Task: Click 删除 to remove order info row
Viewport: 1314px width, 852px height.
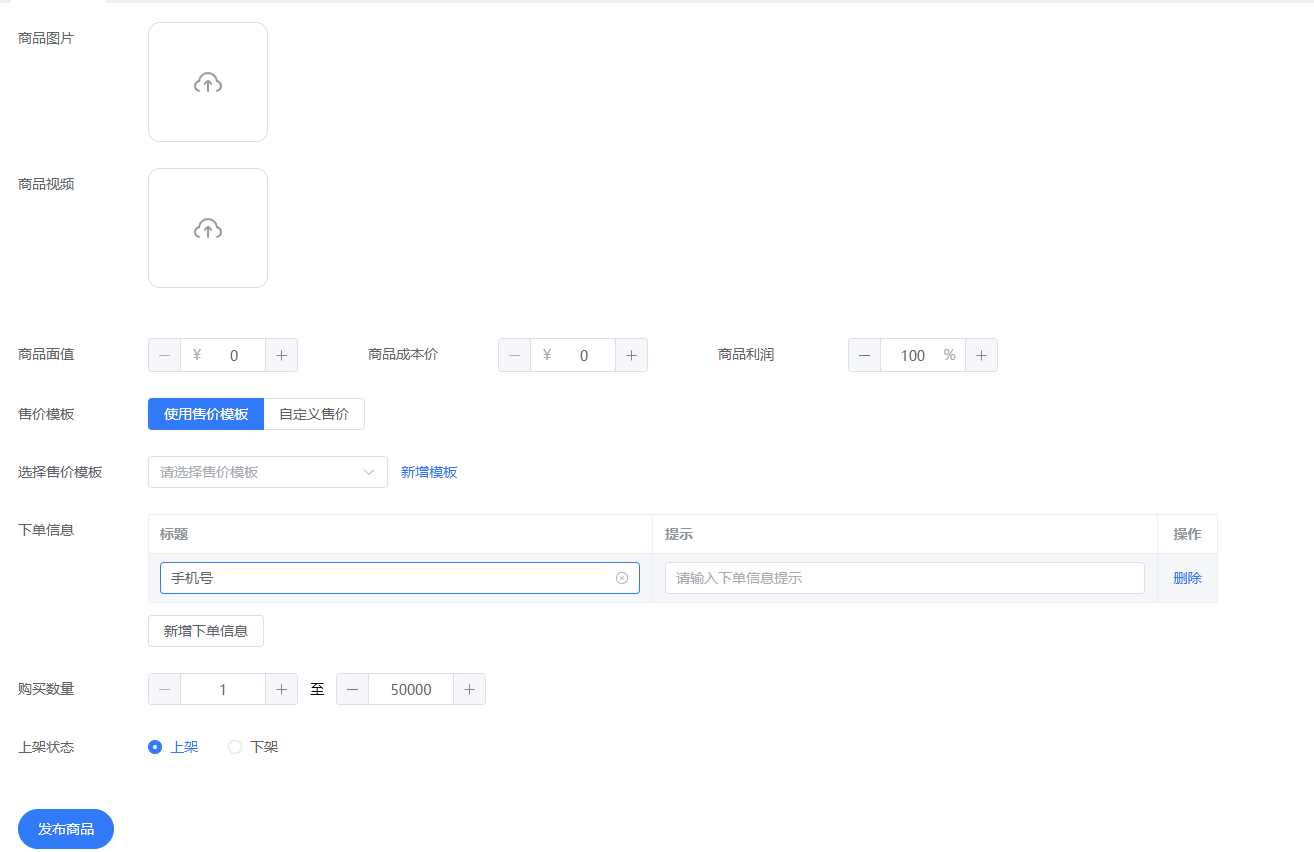Action: [x=1187, y=578]
